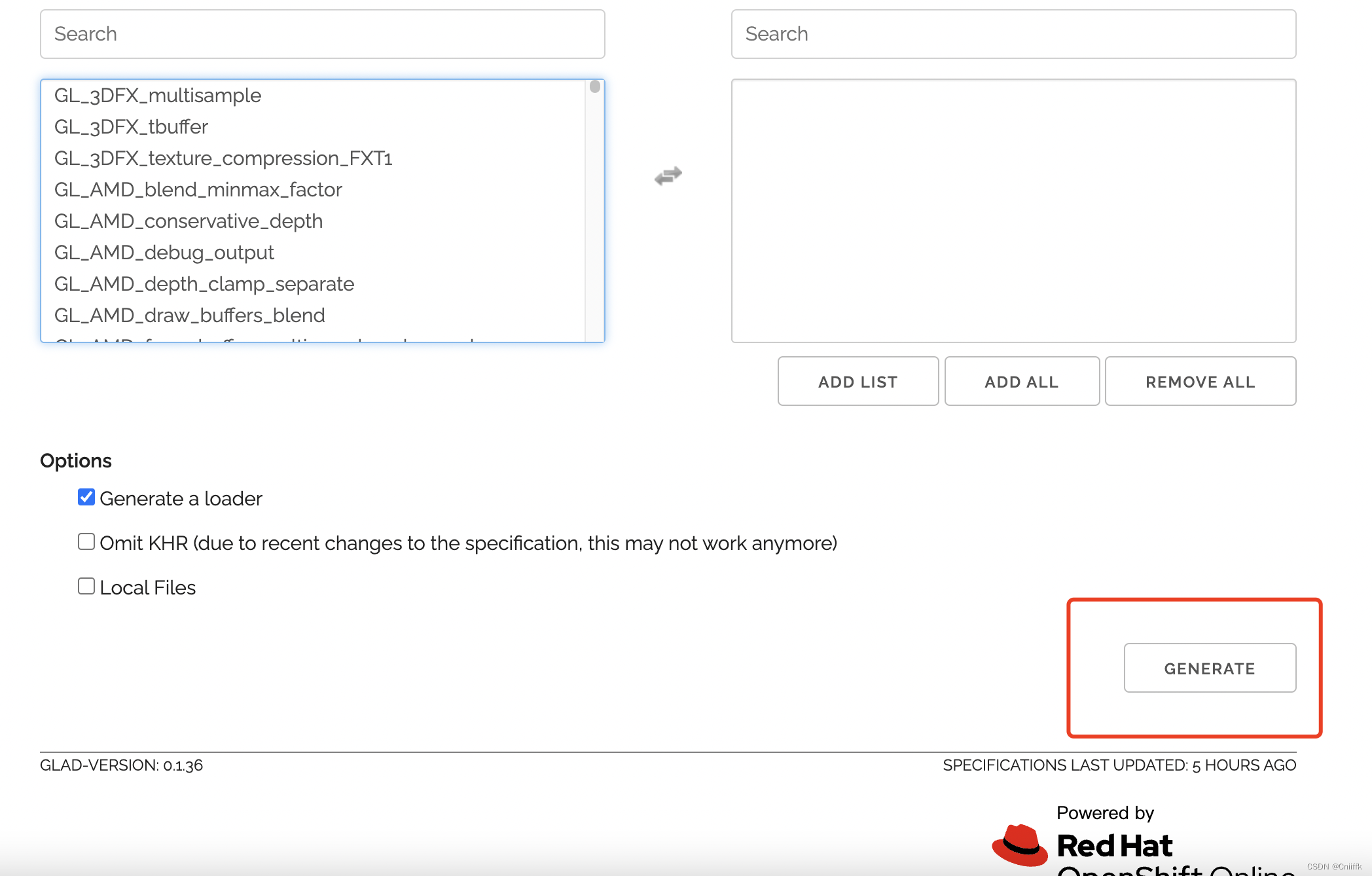
Task: Click REMOVE ALL to clear selected extensions
Action: [1200, 381]
